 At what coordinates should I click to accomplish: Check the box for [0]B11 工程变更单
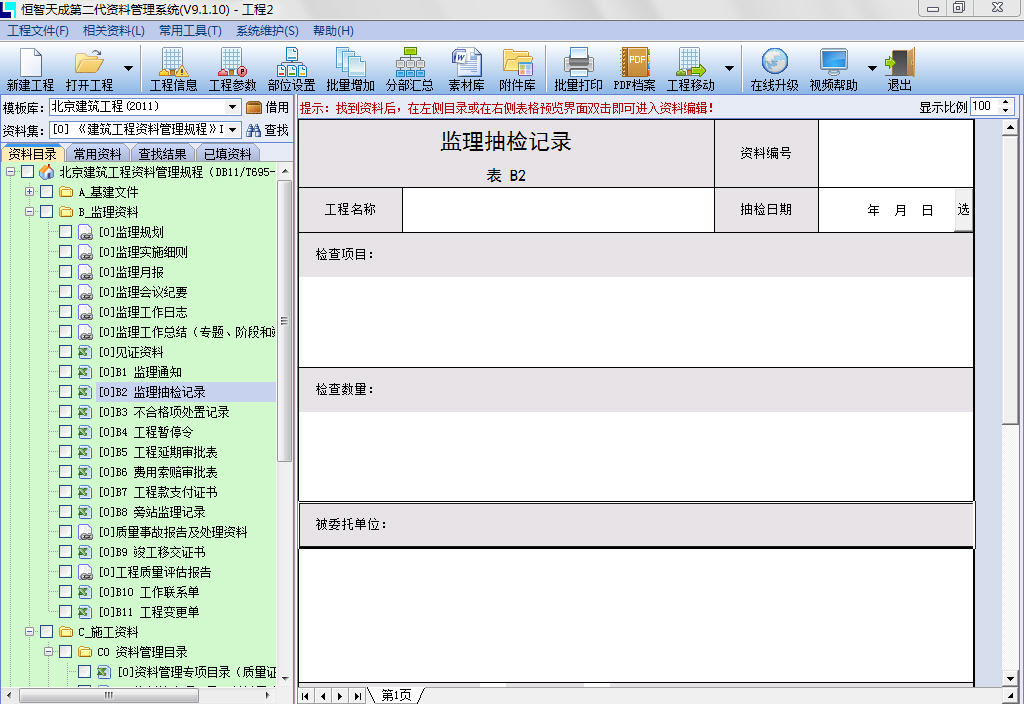pyautogui.click(x=65, y=611)
